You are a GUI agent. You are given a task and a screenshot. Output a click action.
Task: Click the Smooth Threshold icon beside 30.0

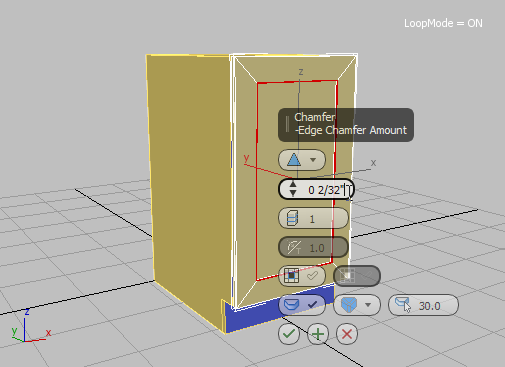click(x=403, y=304)
